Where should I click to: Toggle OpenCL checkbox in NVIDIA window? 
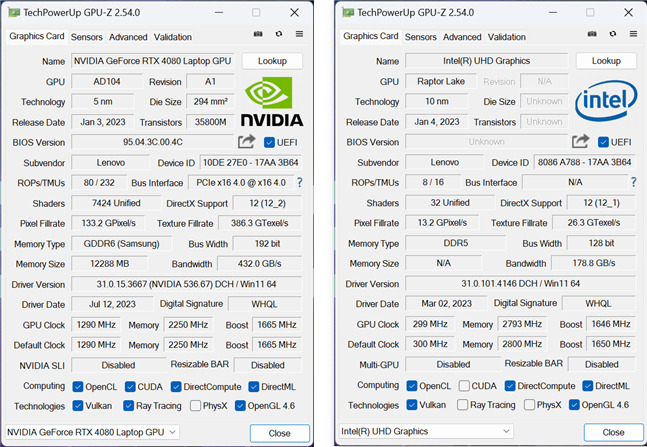[x=78, y=387]
